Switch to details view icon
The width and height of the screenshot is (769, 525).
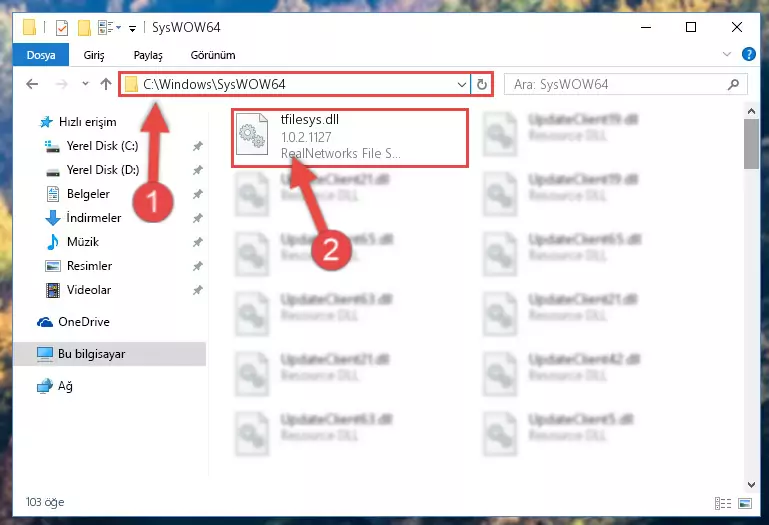723,503
